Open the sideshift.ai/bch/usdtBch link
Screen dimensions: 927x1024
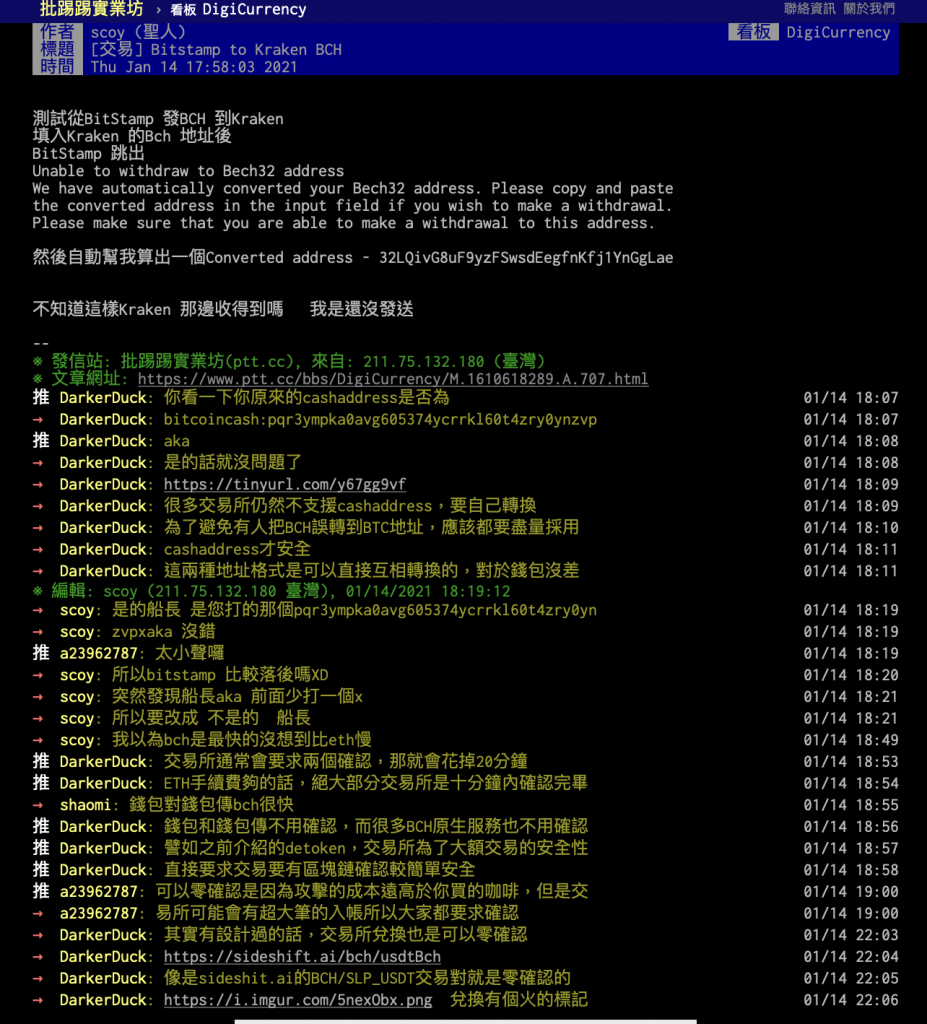[302, 956]
